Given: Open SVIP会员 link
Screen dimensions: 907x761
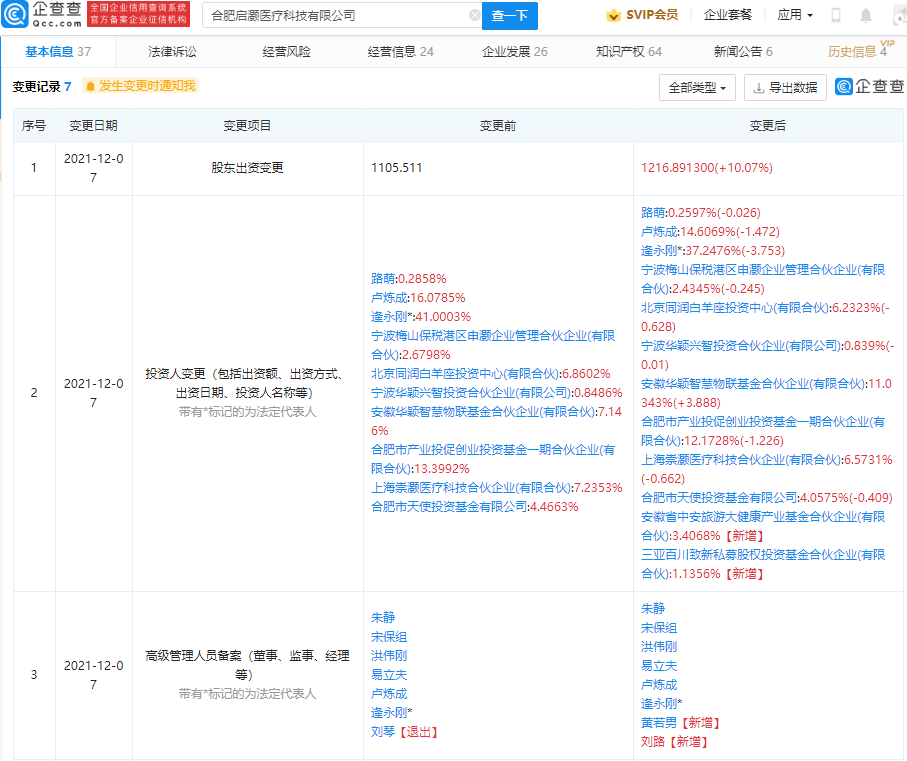Looking at the screenshot, I should (652, 15).
